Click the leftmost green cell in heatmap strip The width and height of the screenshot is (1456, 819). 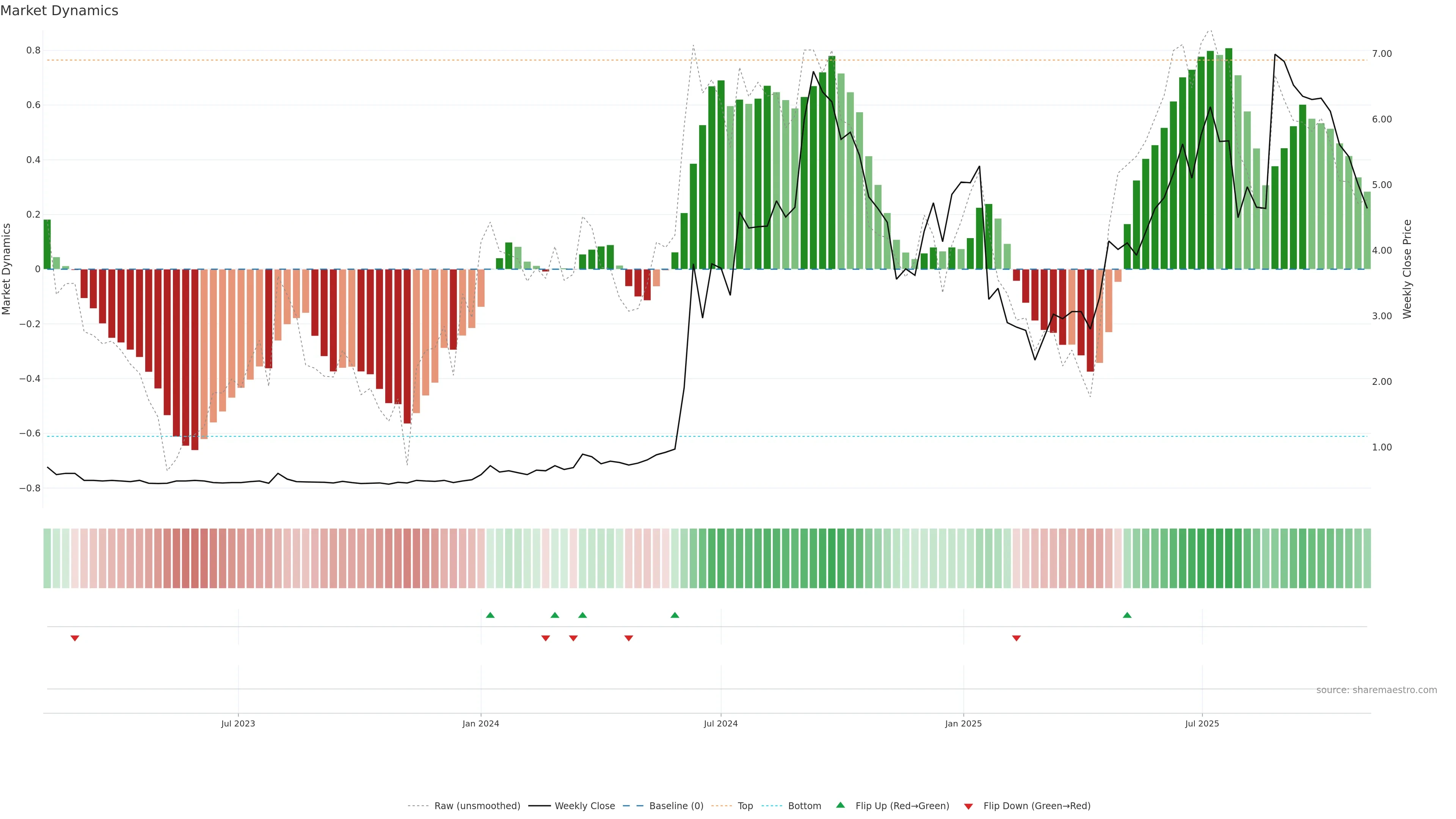coord(47,558)
